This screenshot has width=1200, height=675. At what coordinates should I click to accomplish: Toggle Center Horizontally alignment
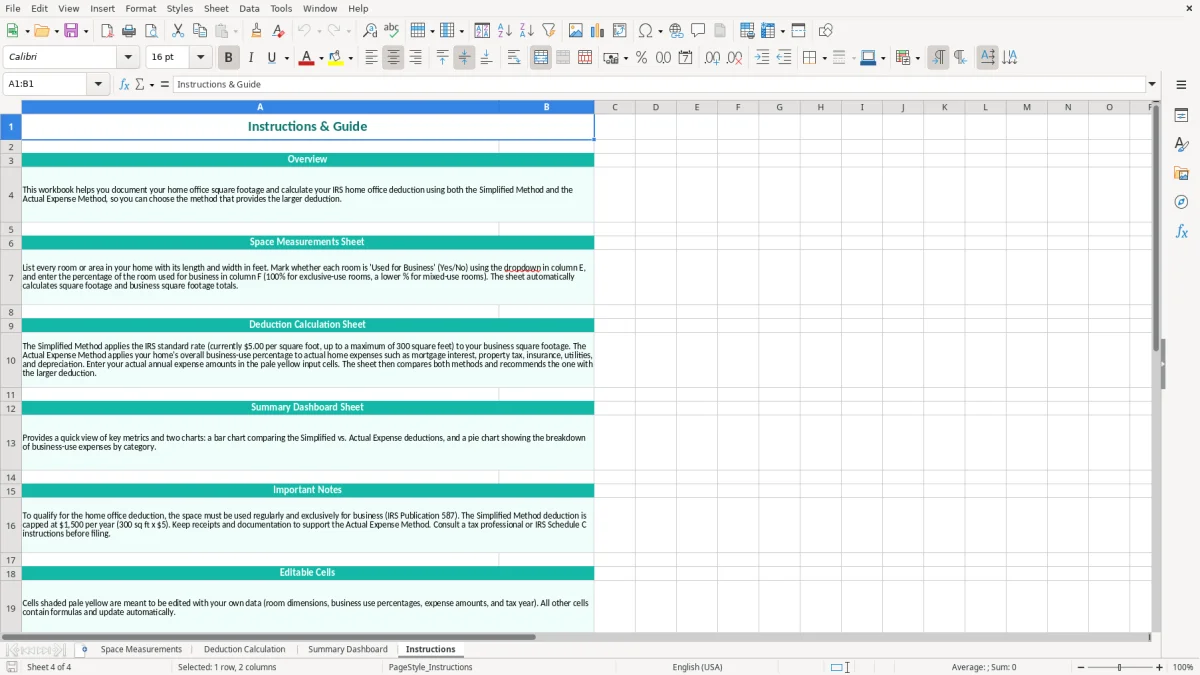[393, 58]
